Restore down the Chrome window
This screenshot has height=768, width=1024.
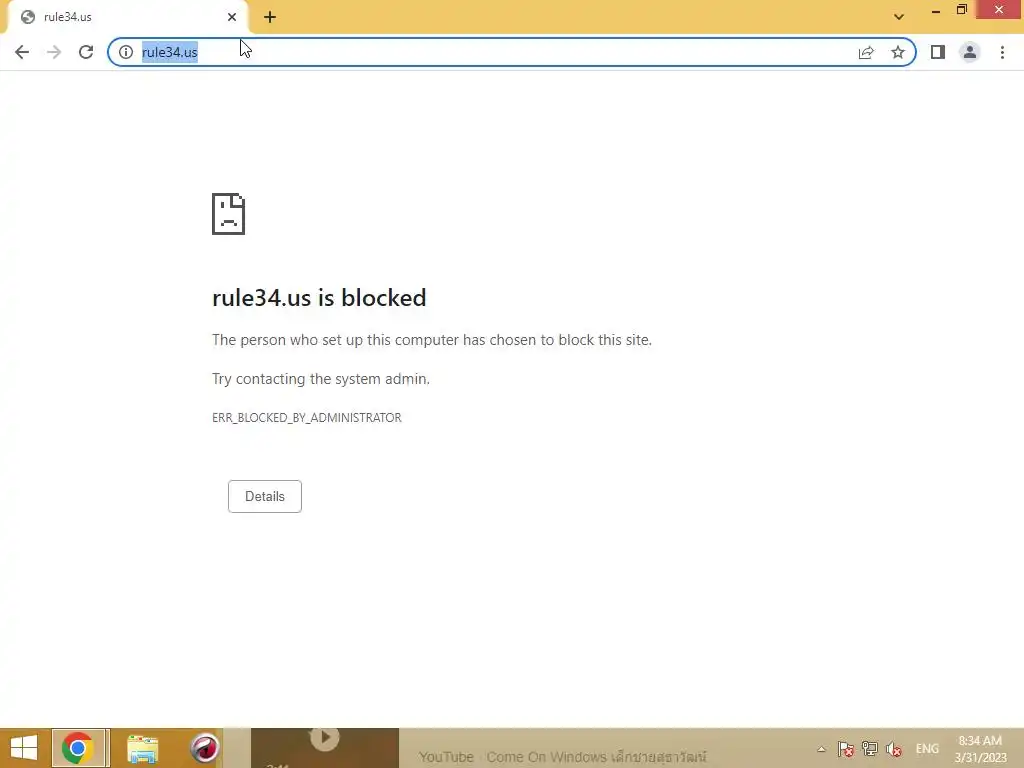pyautogui.click(x=961, y=10)
